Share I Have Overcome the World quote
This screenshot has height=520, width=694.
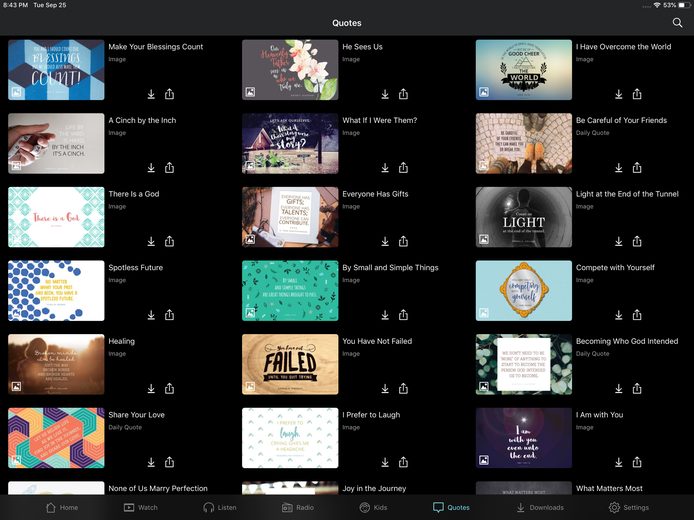(637, 94)
